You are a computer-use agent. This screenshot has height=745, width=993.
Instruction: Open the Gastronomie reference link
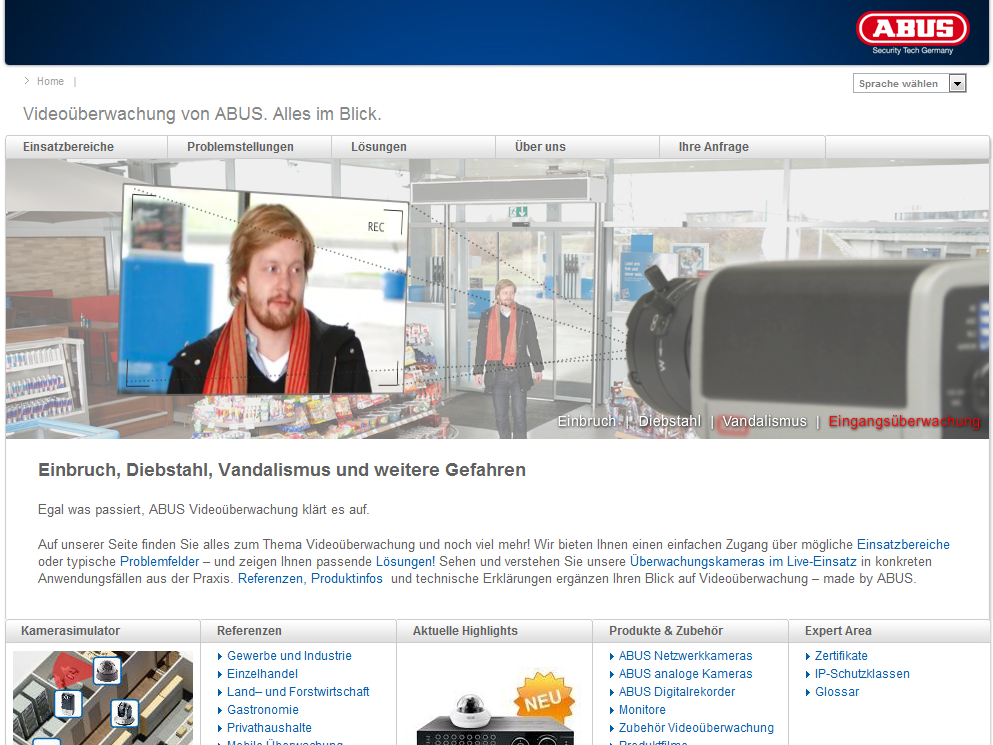263,710
